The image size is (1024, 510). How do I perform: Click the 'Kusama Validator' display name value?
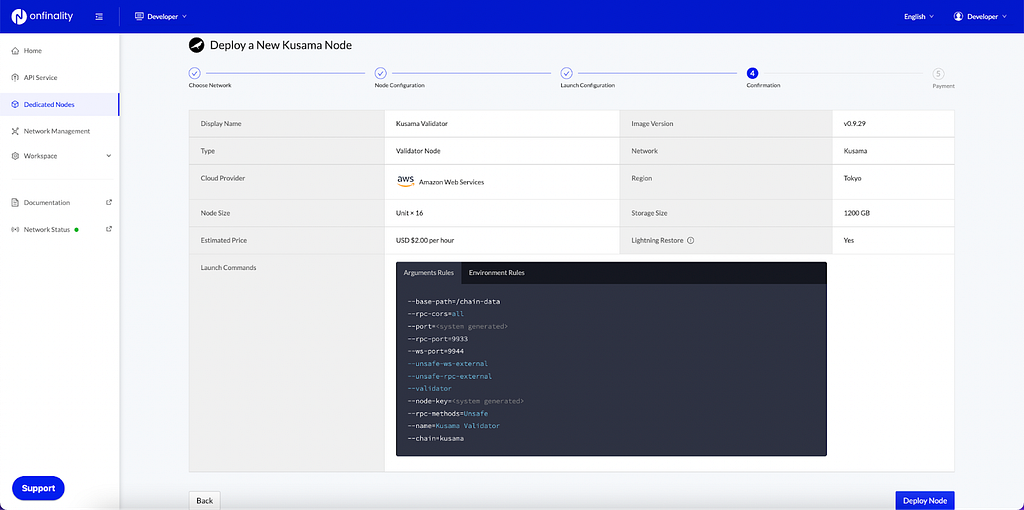click(422, 123)
